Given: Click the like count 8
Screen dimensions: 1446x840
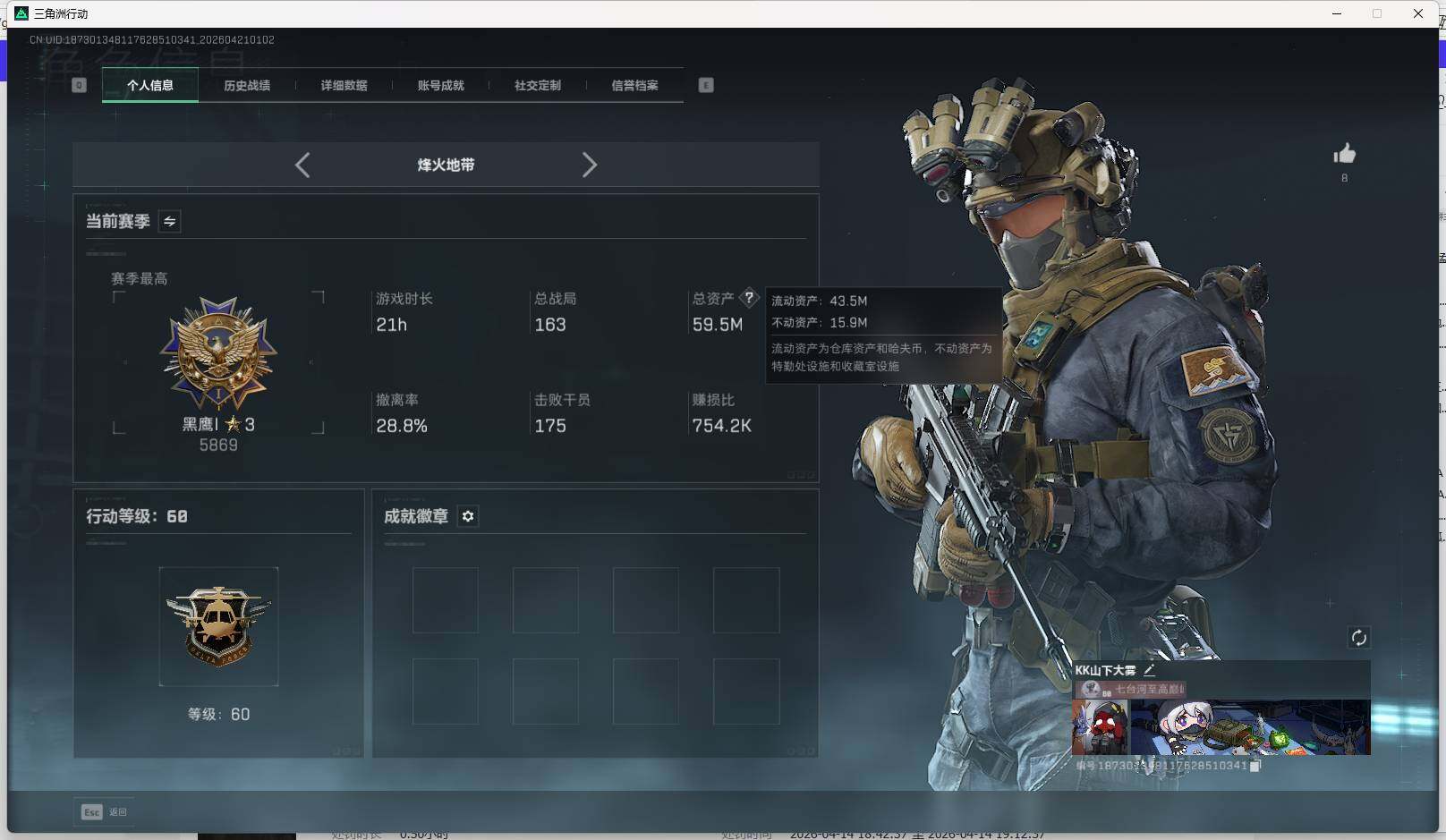Looking at the screenshot, I should (x=1344, y=178).
